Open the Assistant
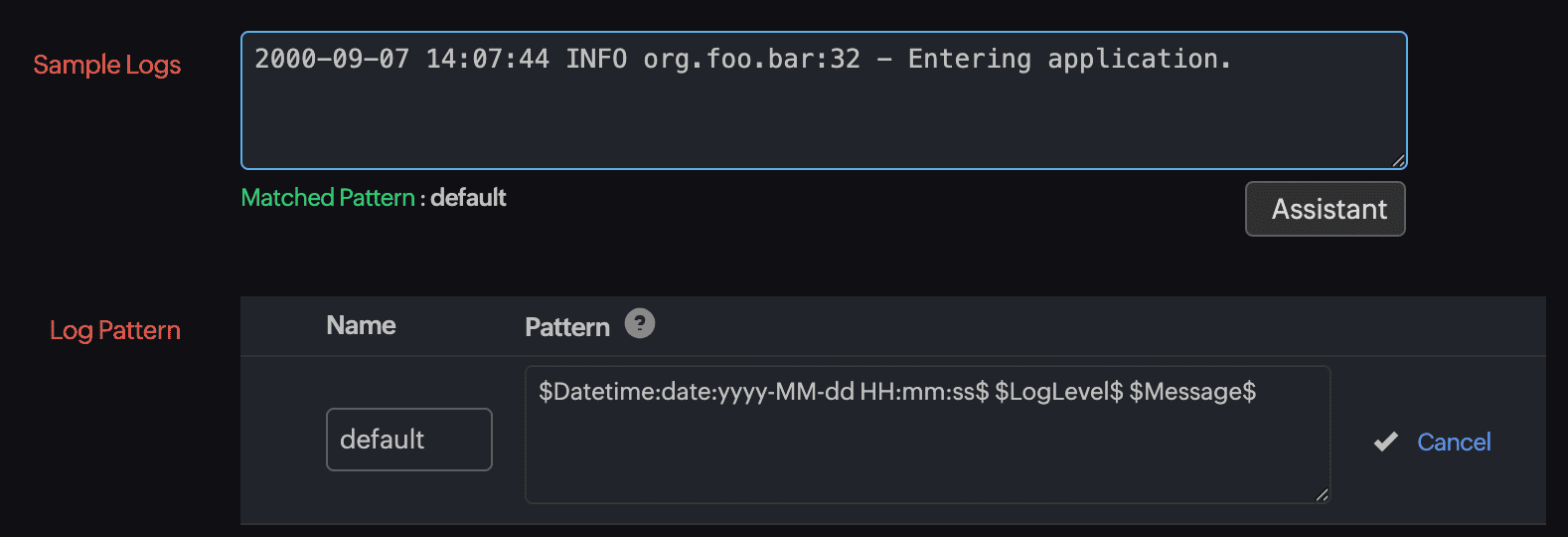 pos(1325,209)
